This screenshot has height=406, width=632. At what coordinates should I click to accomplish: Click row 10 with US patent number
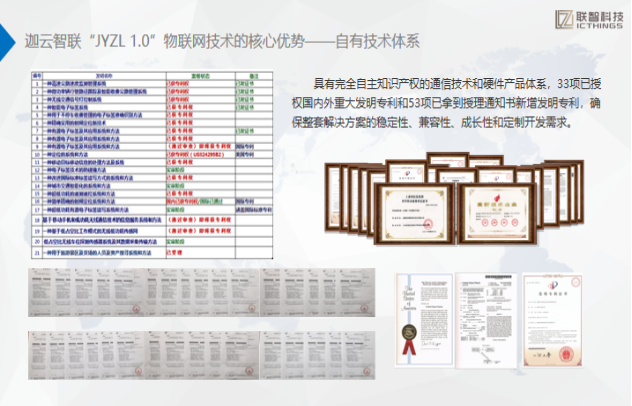pos(152,154)
